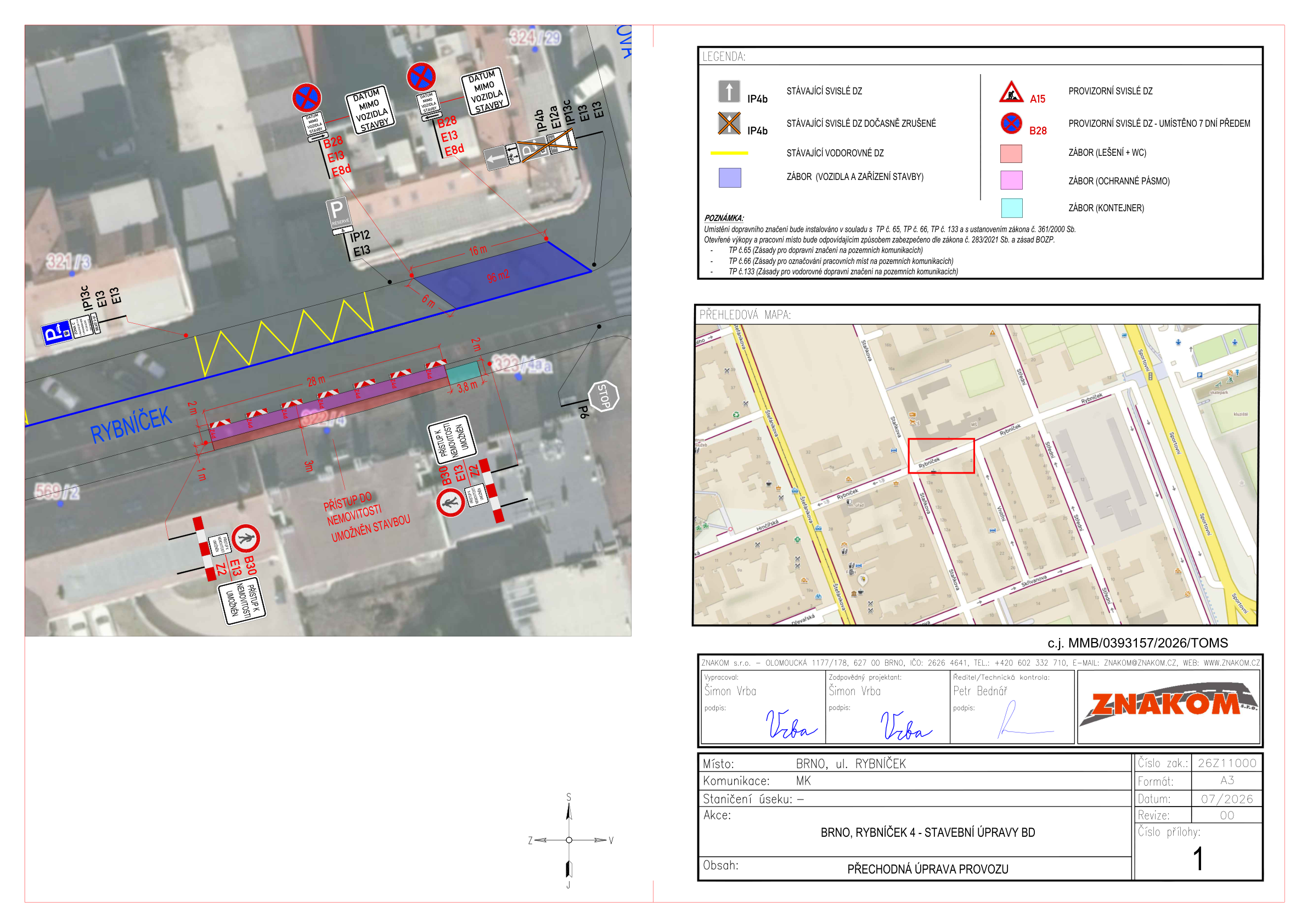Click the 'POZNÁMKA:' note heading
Screen dimensions: 1307x924
(x=724, y=218)
